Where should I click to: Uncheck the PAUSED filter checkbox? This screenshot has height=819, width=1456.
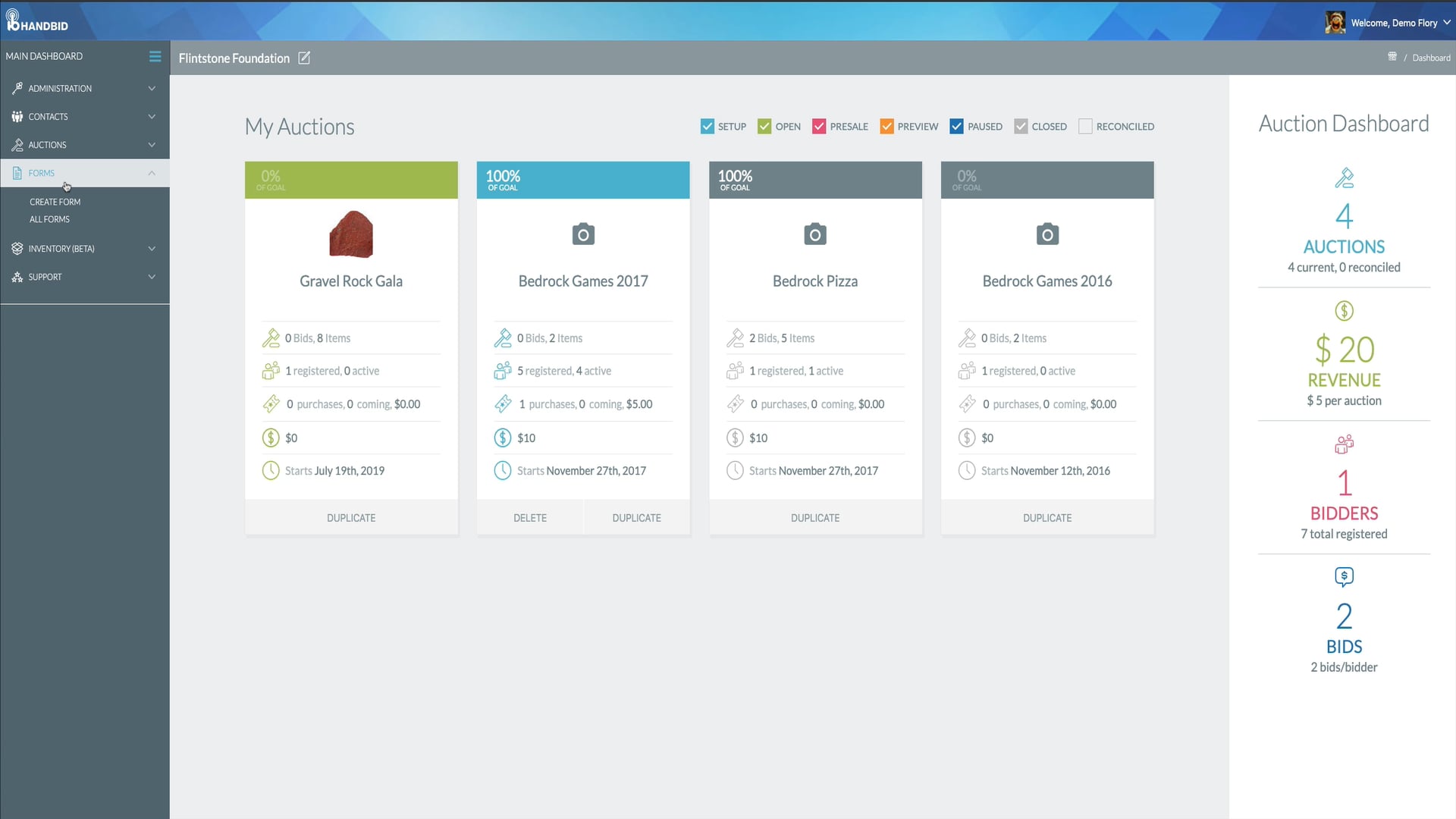[x=956, y=127]
